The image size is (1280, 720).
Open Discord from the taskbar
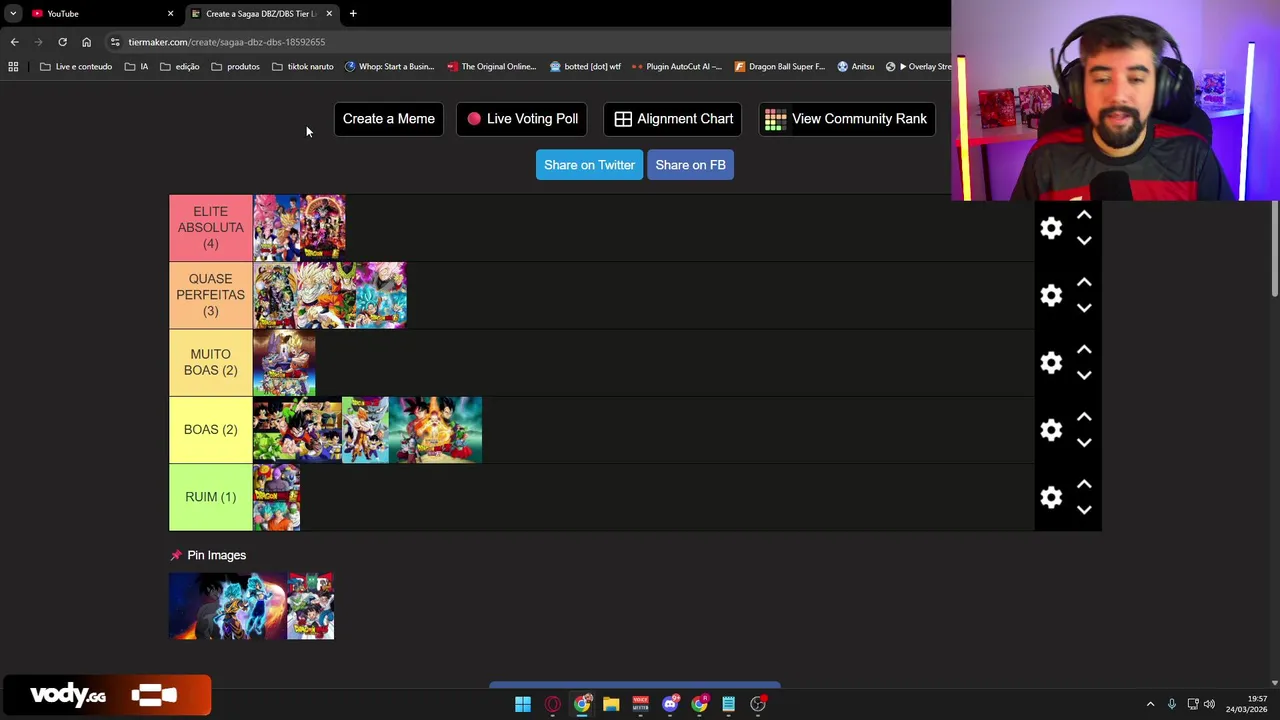pos(670,704)
